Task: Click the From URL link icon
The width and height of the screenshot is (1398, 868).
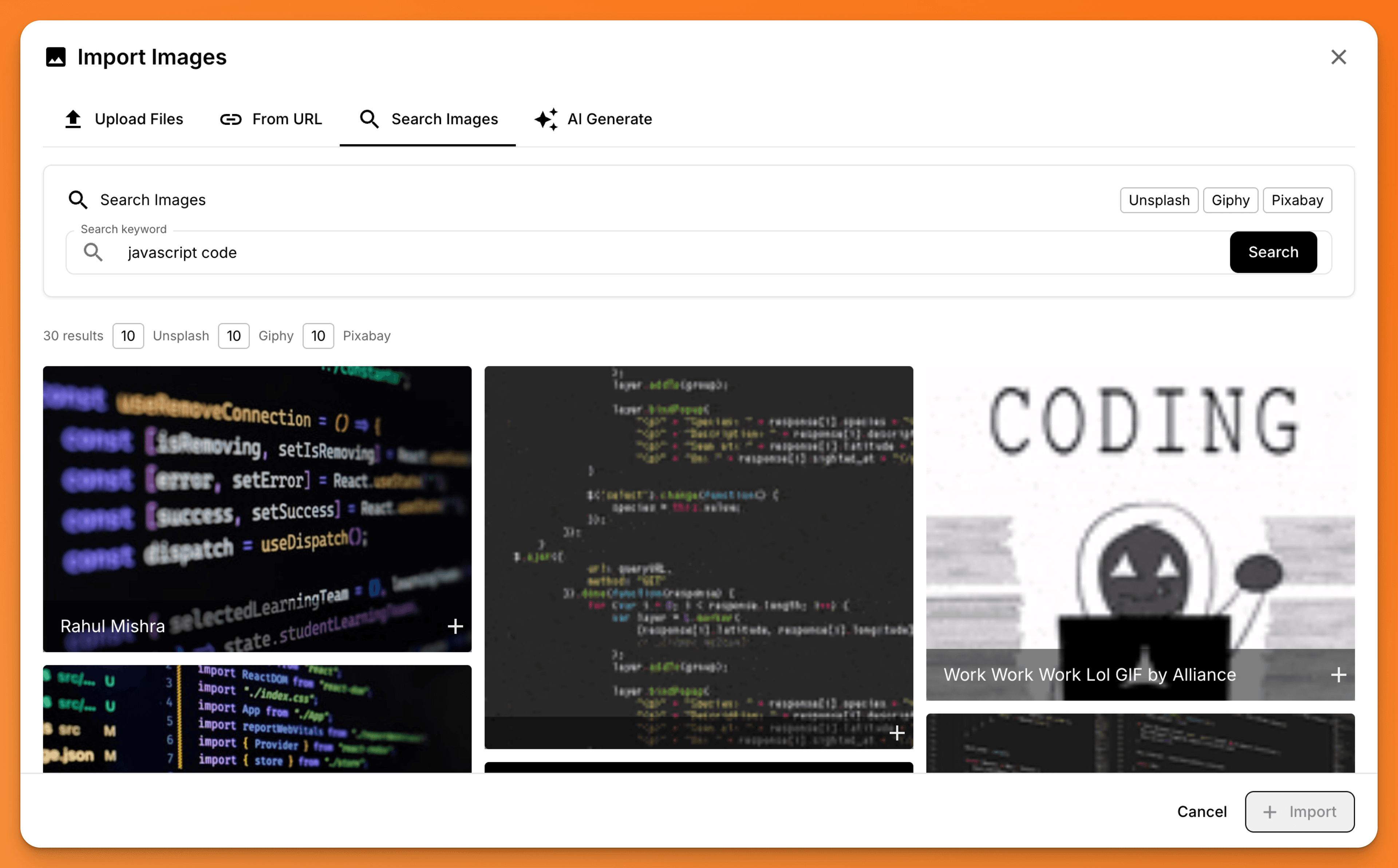Action: (231, 119)
